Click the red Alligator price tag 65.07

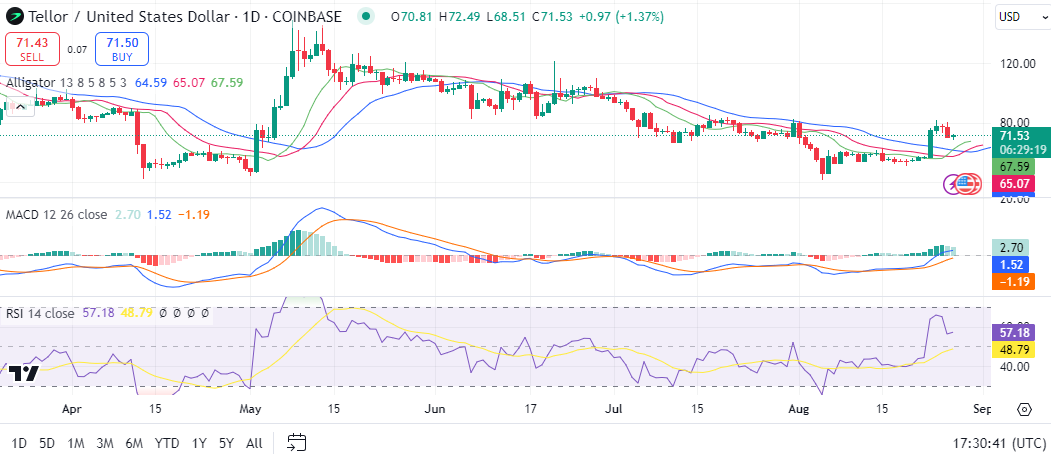(1013, 183)
